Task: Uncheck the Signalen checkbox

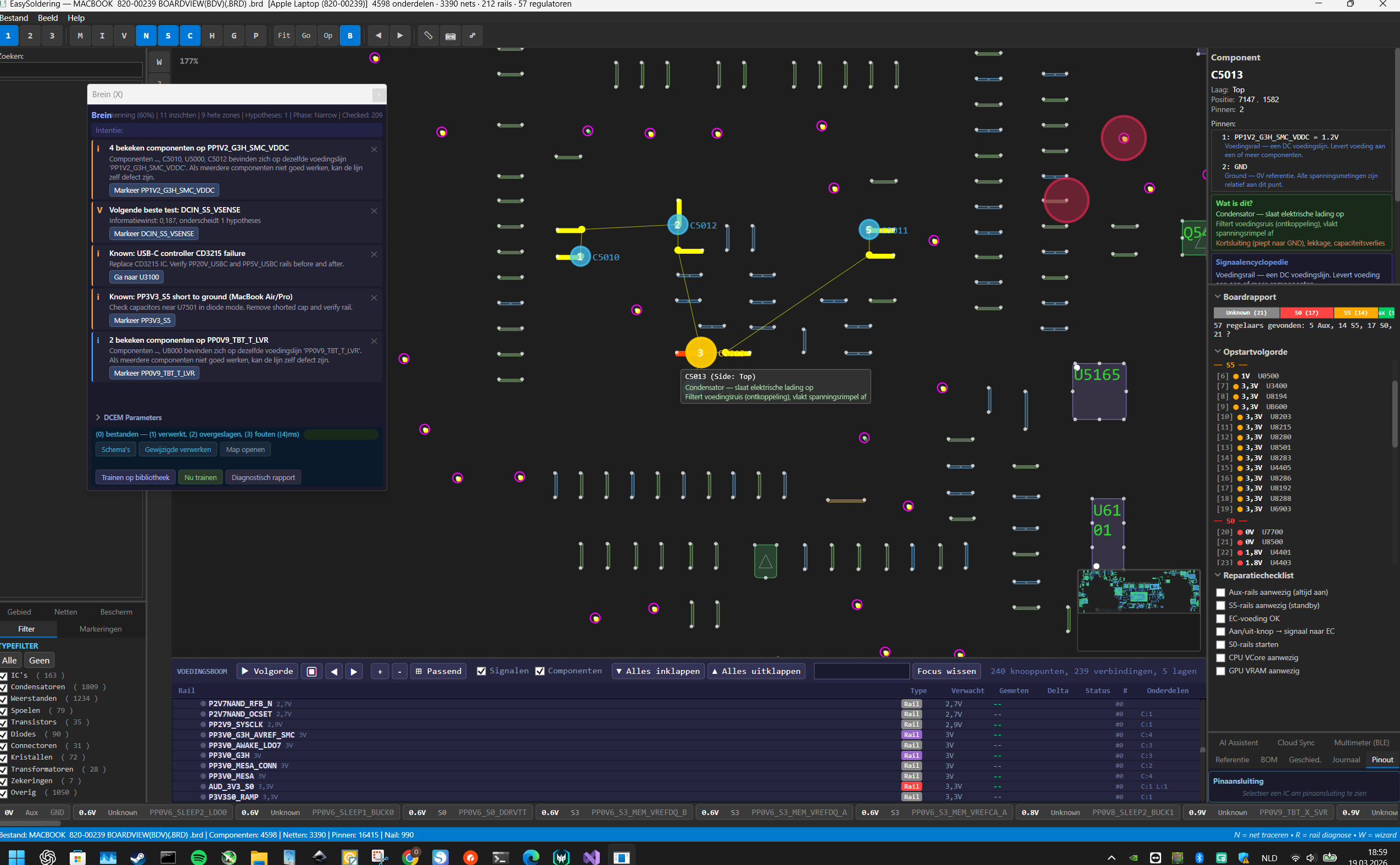Action: point(481,671)
